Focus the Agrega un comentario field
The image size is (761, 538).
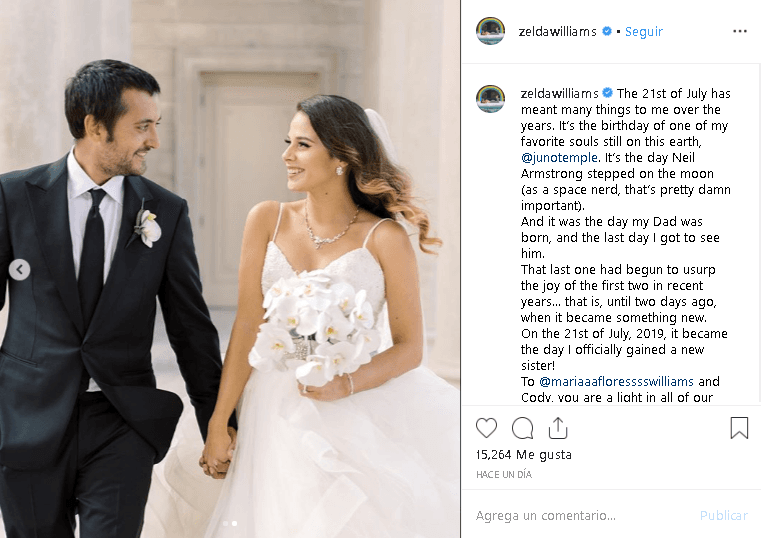pyautogui.click(x=582, y=515)
